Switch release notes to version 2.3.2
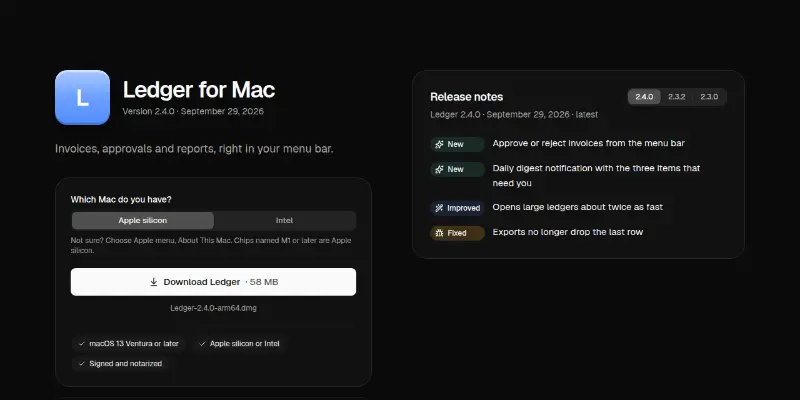The image size is (800, 400). [x=677, y=97]
